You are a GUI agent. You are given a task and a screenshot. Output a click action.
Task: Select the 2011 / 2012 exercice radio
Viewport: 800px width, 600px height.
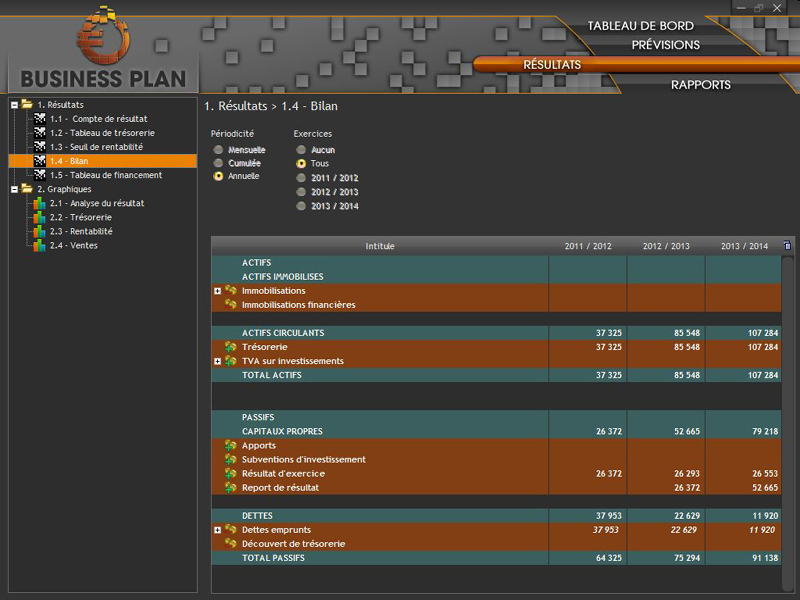[x=301, y=178]
